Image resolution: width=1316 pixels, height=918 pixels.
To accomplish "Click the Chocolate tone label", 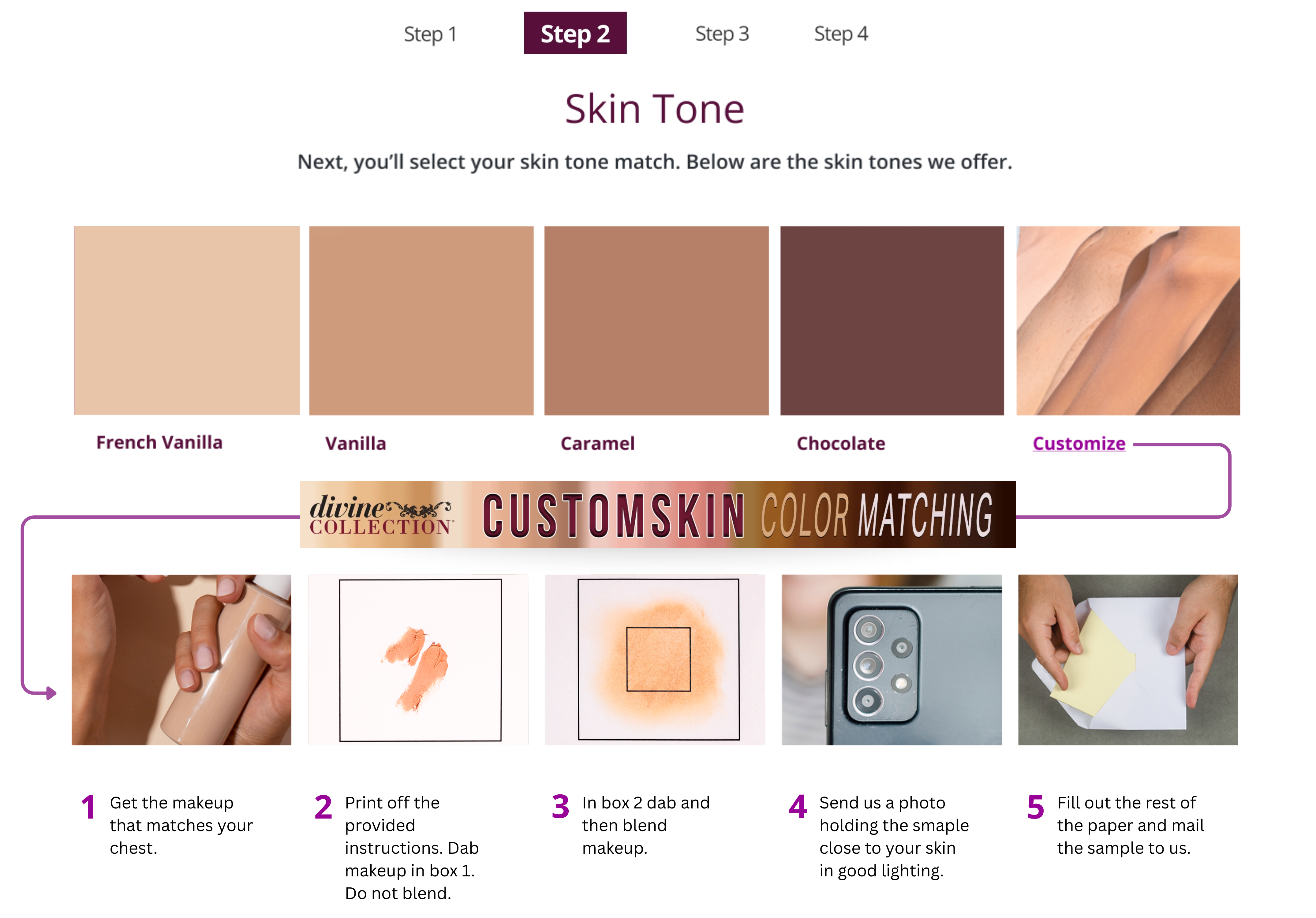I will click(841, 443).
